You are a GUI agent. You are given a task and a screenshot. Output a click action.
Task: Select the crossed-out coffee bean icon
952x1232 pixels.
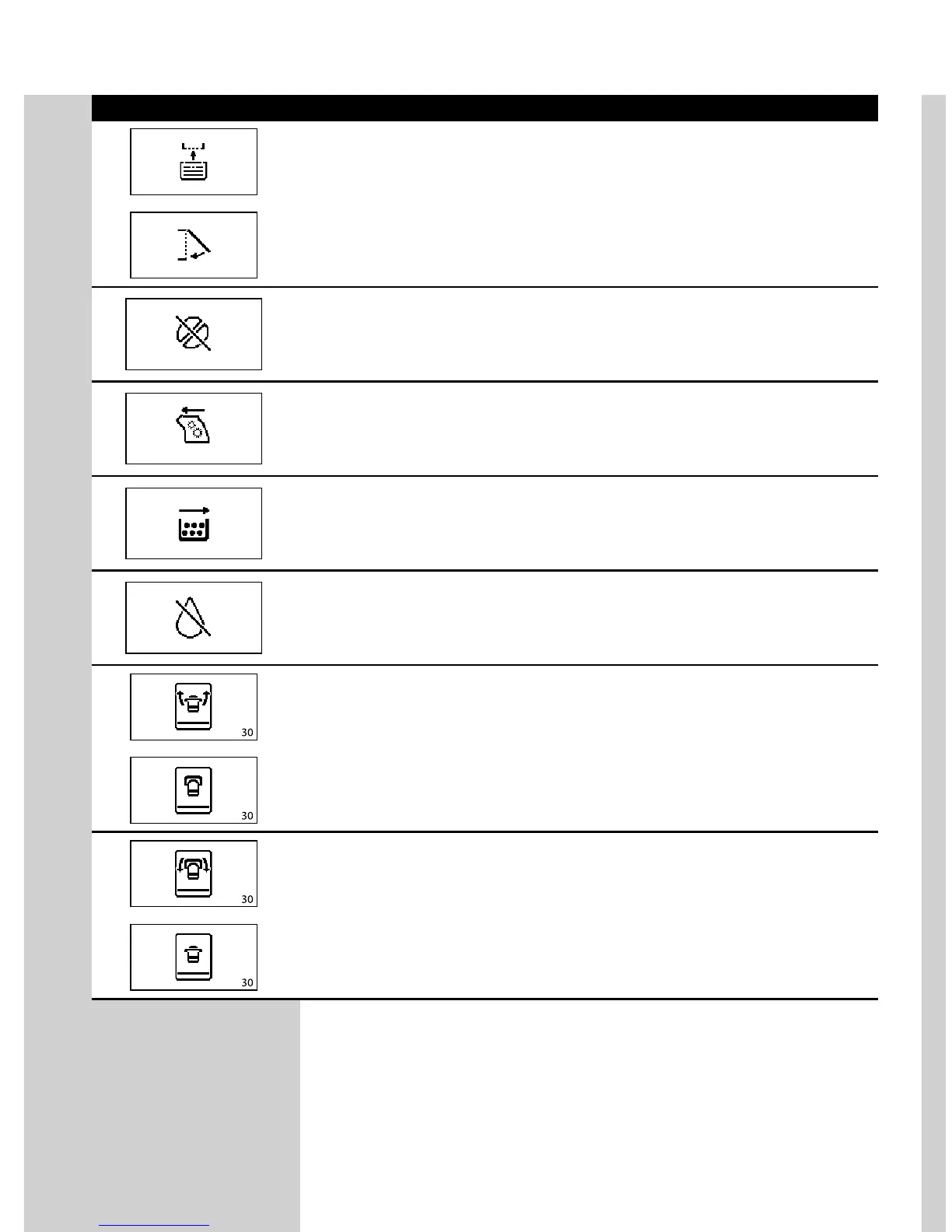(193, 334)
